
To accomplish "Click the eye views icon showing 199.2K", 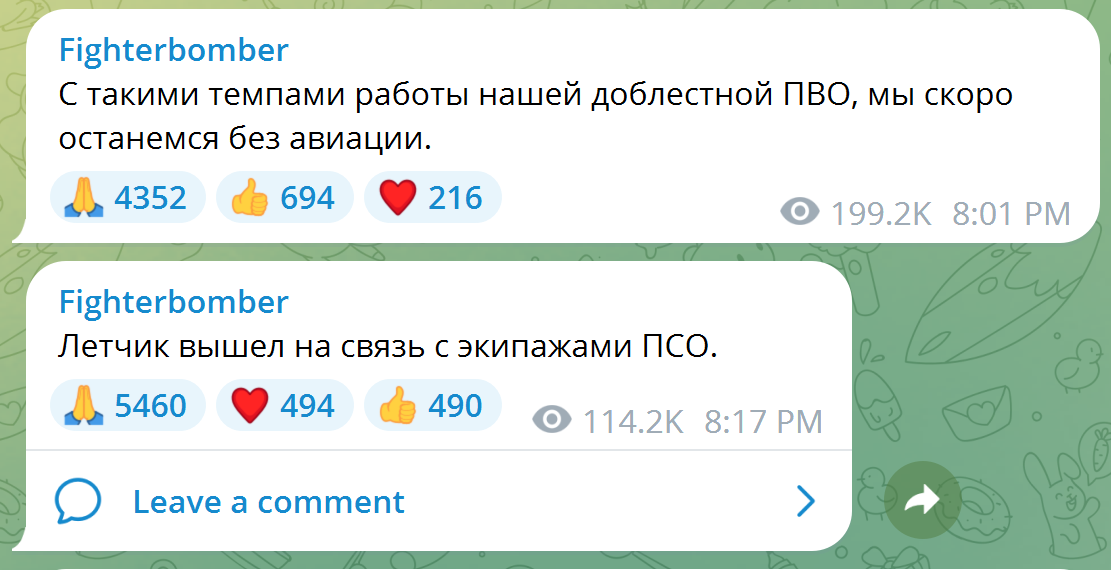I will (799, 213).
